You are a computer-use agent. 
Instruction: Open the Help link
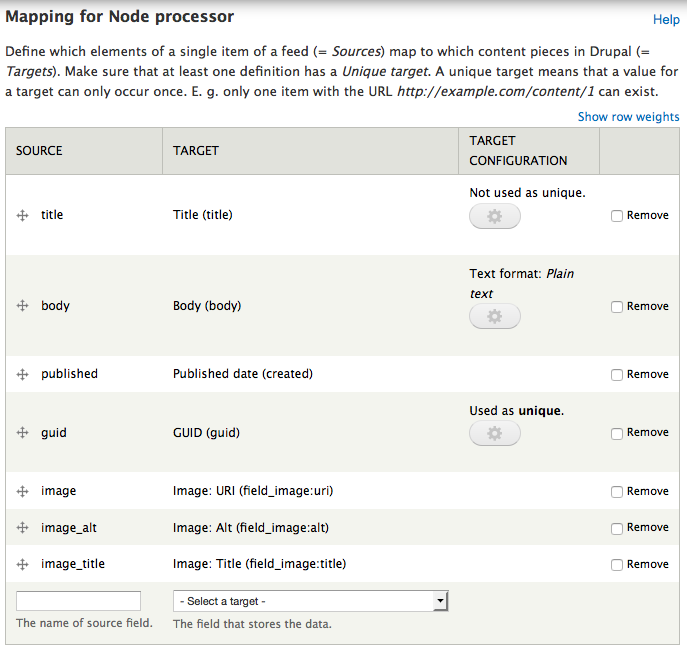[x=666, y=19]
